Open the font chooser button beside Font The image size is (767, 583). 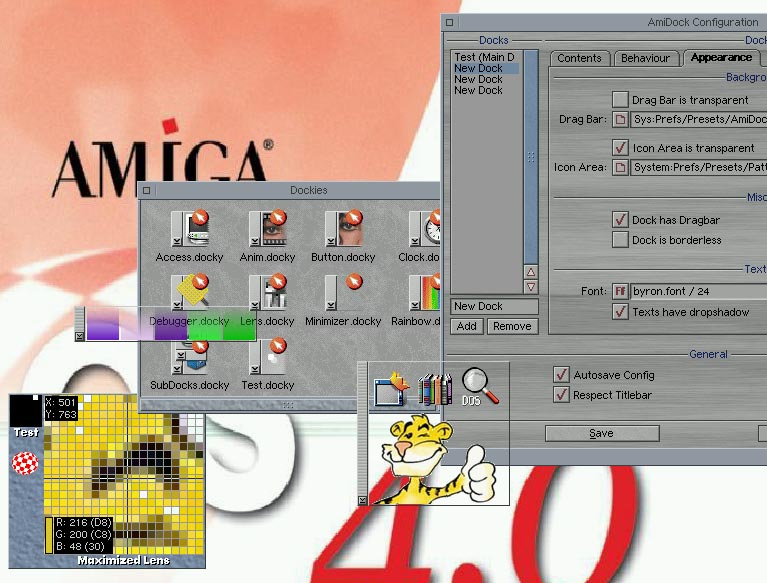(x=620, y=292)
